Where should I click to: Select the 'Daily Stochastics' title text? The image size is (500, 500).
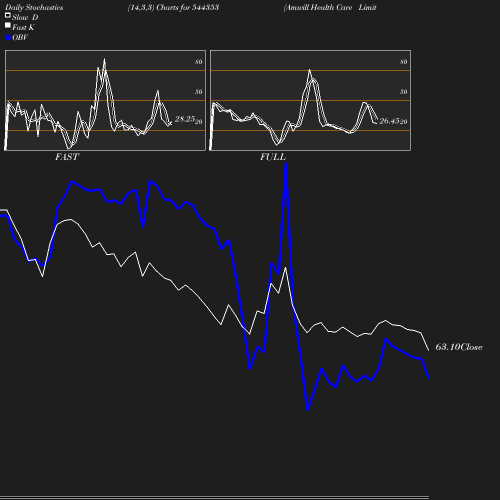[x=34, y=7]
